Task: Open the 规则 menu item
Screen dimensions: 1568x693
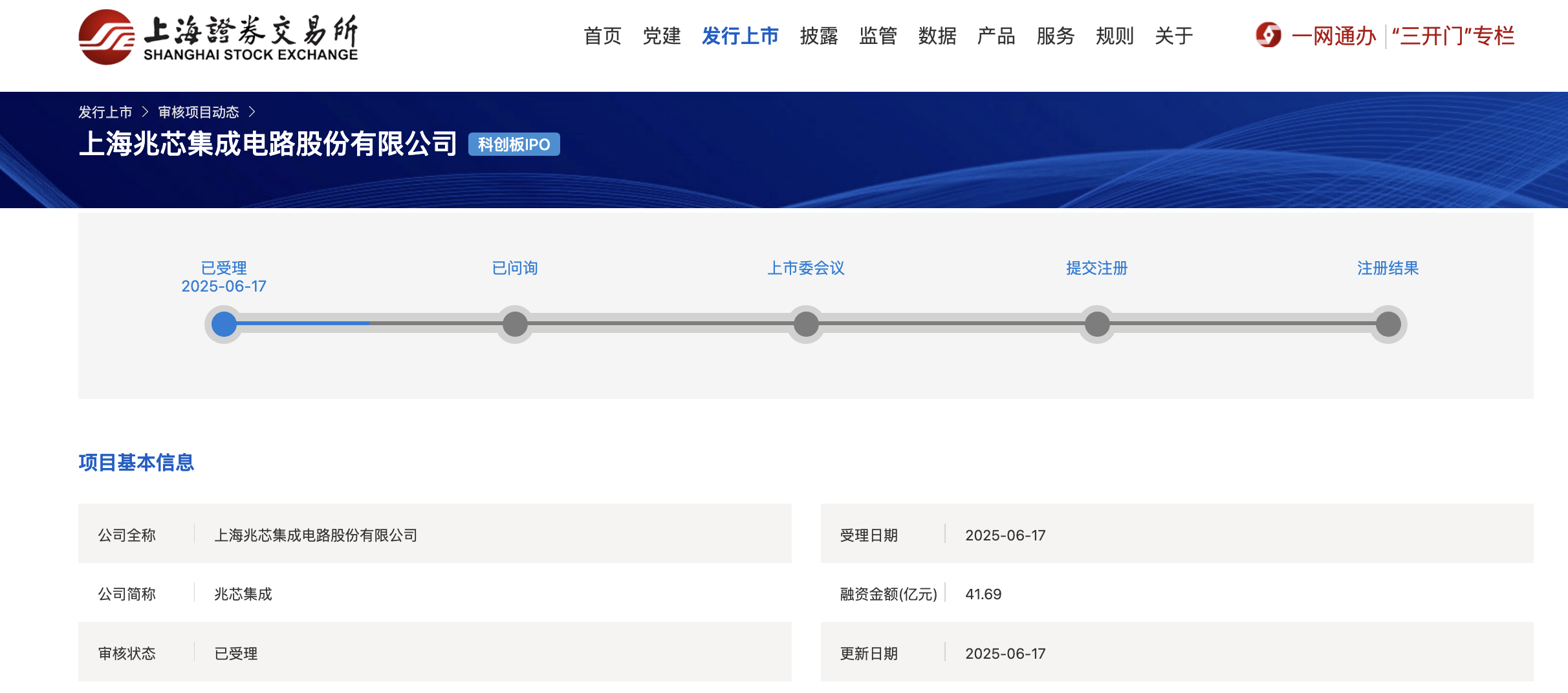Action: pos(1115,36)
